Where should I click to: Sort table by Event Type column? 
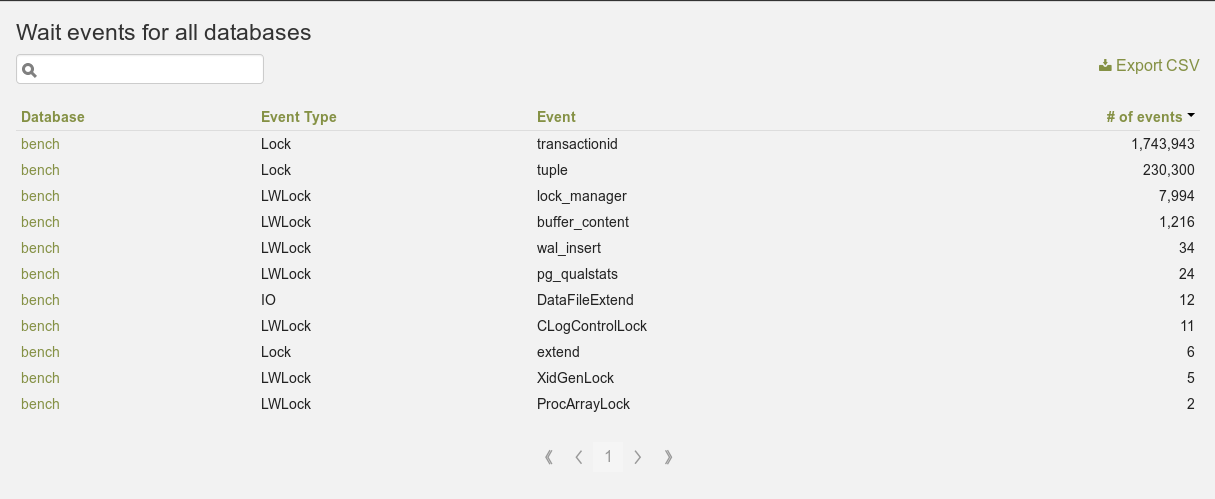tap(299, 117)
